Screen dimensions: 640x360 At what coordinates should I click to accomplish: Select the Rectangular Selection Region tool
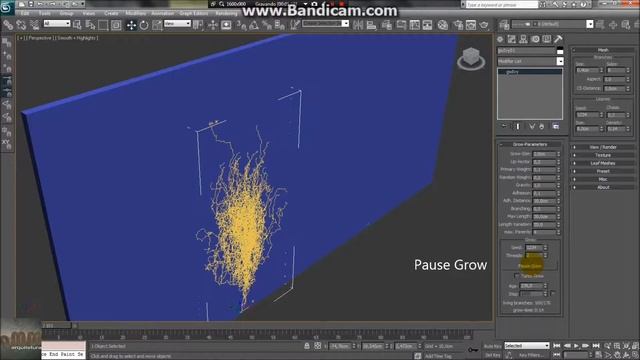pyautogui.click(x=103, y=25)
